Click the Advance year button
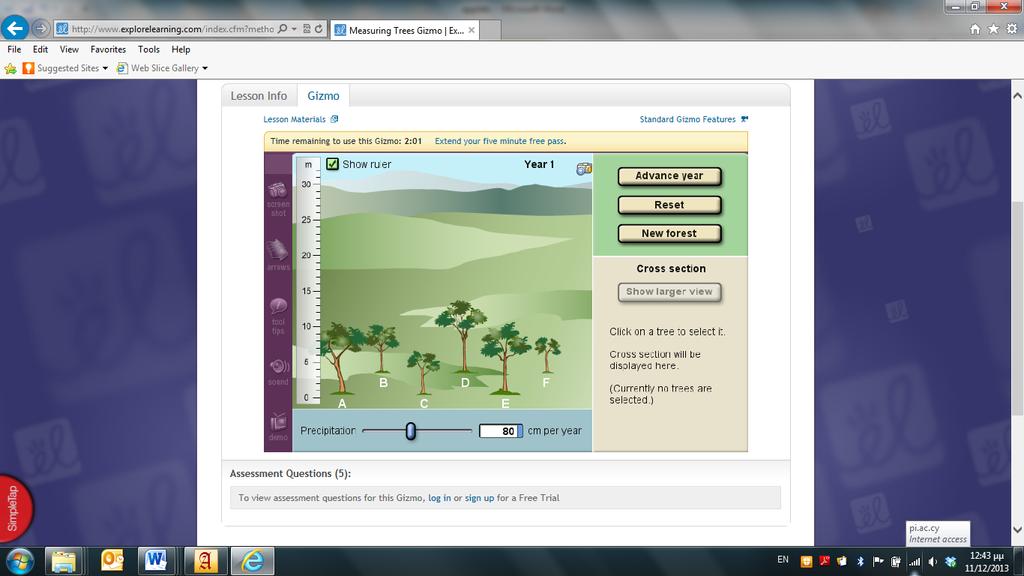The width and height of the screenshot is (1024, 576). click(x=669, y=176)
